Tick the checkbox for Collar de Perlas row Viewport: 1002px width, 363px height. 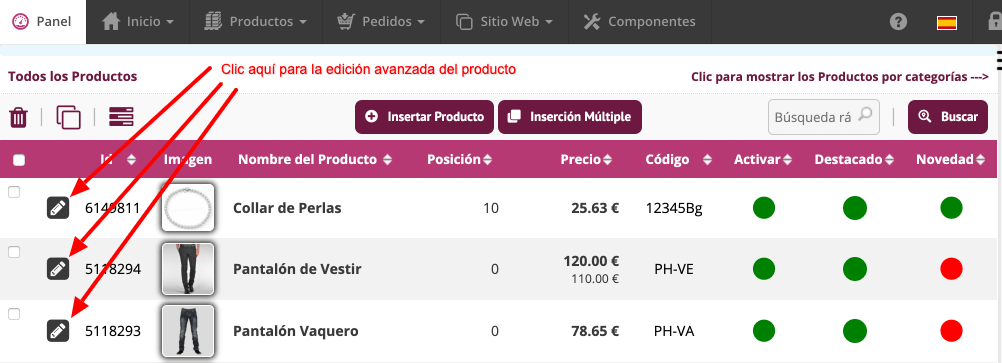tap(14, 191)
